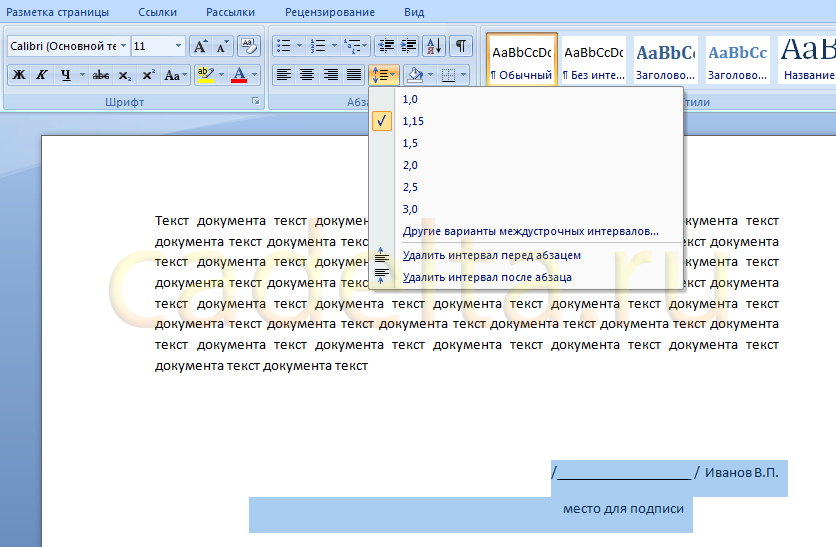Open the Ссылки tab
Screen dimensions: 836x547
(x=157, y=12)
